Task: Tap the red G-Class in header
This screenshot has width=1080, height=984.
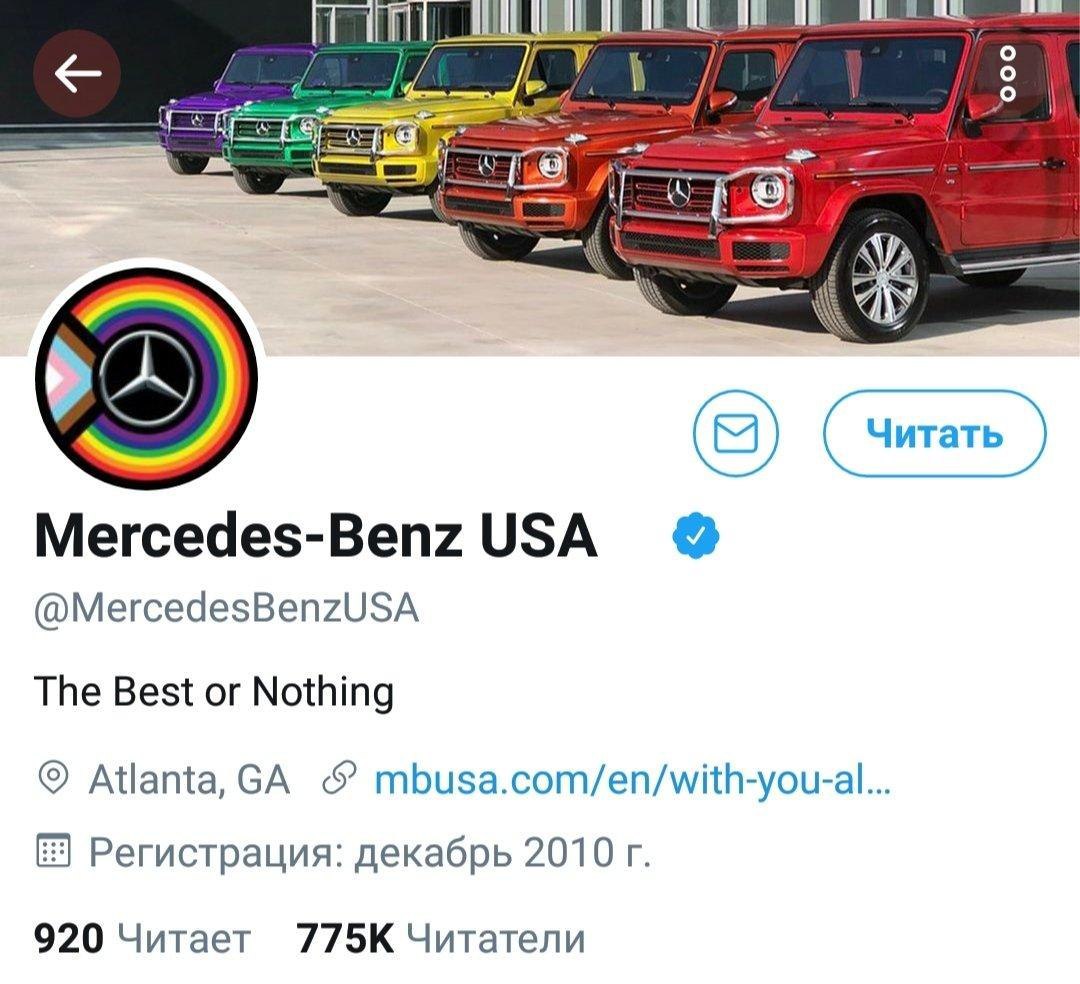Action: pos(847,179)
